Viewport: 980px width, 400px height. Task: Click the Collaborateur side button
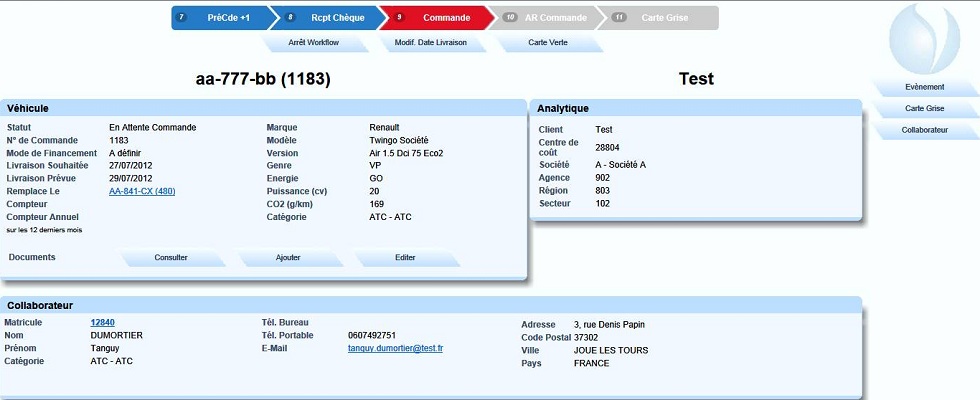point(924,131)
